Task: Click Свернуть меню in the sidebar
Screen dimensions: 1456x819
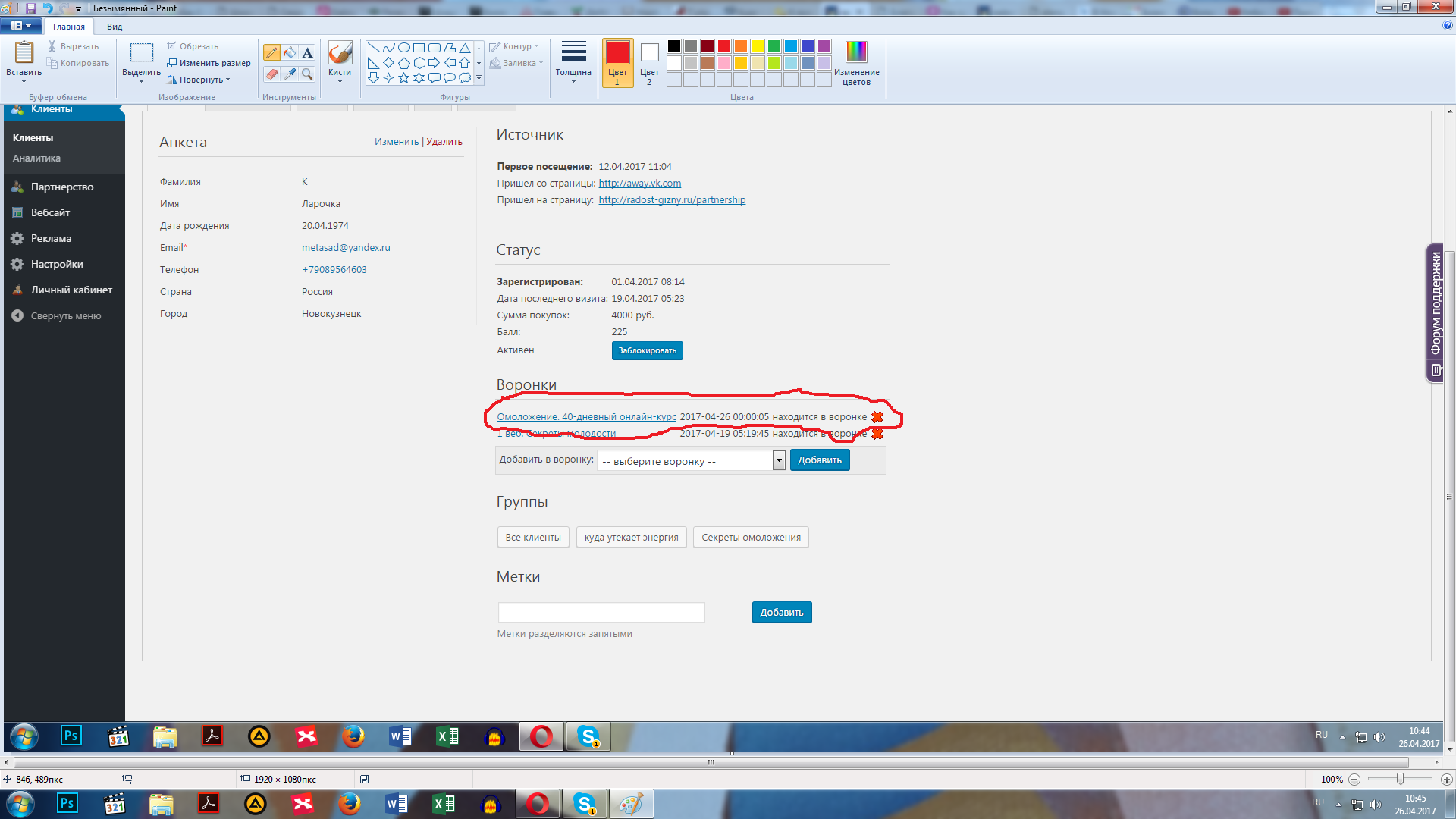Action: (x=65, y=316)
